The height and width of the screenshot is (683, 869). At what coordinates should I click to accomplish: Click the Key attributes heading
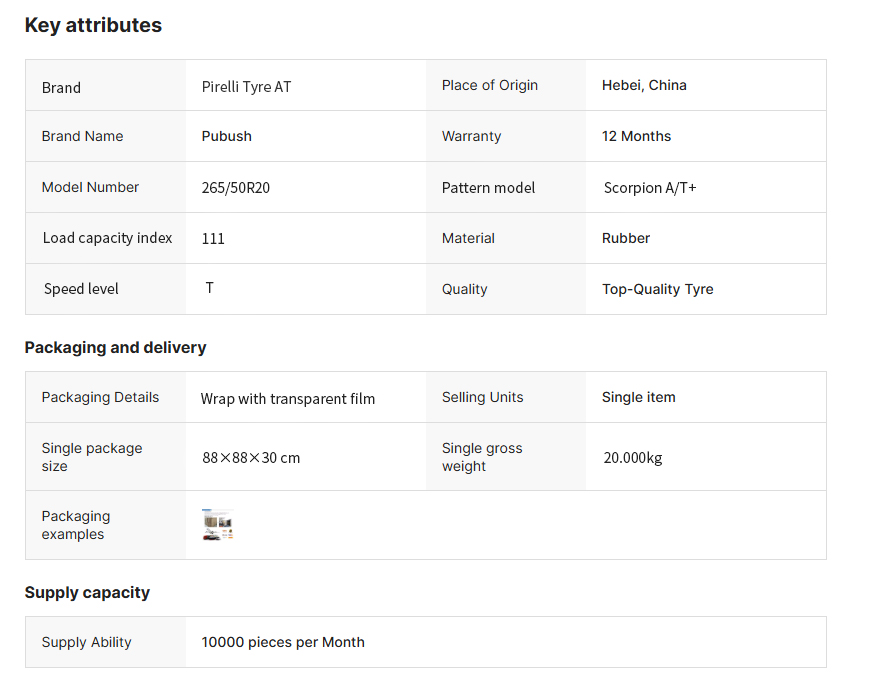coord(93,26)
